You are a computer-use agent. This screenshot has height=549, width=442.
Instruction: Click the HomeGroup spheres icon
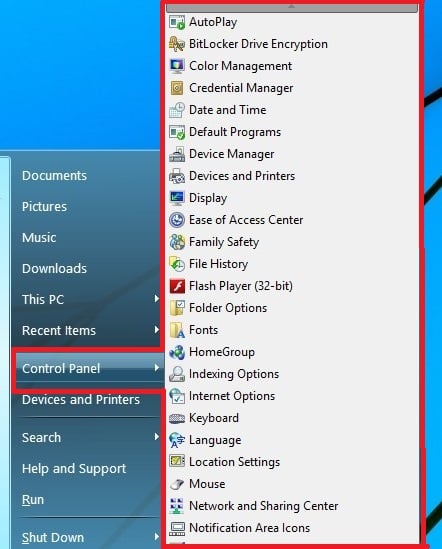pyautogui.click(x=177, y=352)
